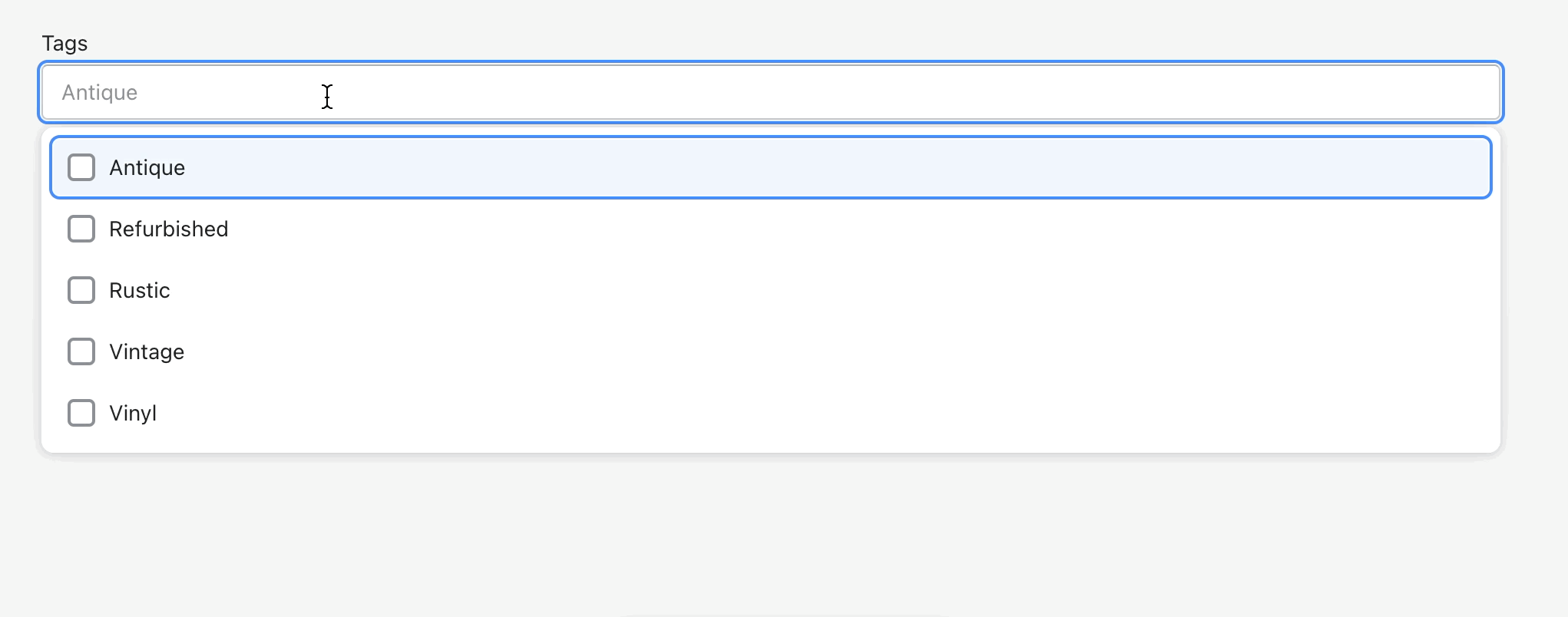Check the Vintage tag checkbox
The image size is (1568, 617).
pyautogui.click(x=81, y=351)
